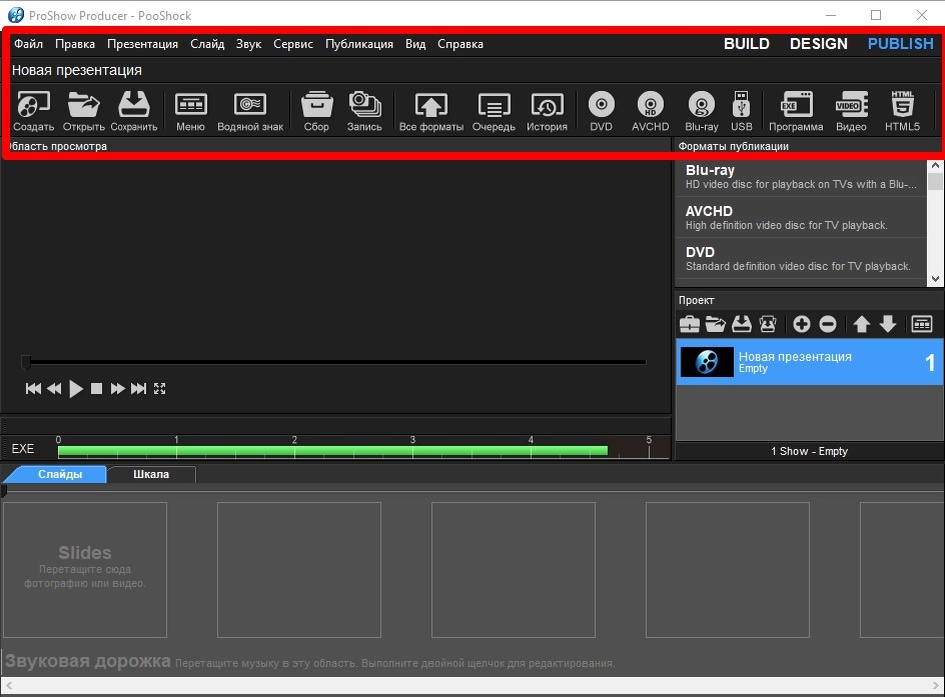945x697 pixels.
Task: Click the new project briefcase icon
Action: [689, 324]
